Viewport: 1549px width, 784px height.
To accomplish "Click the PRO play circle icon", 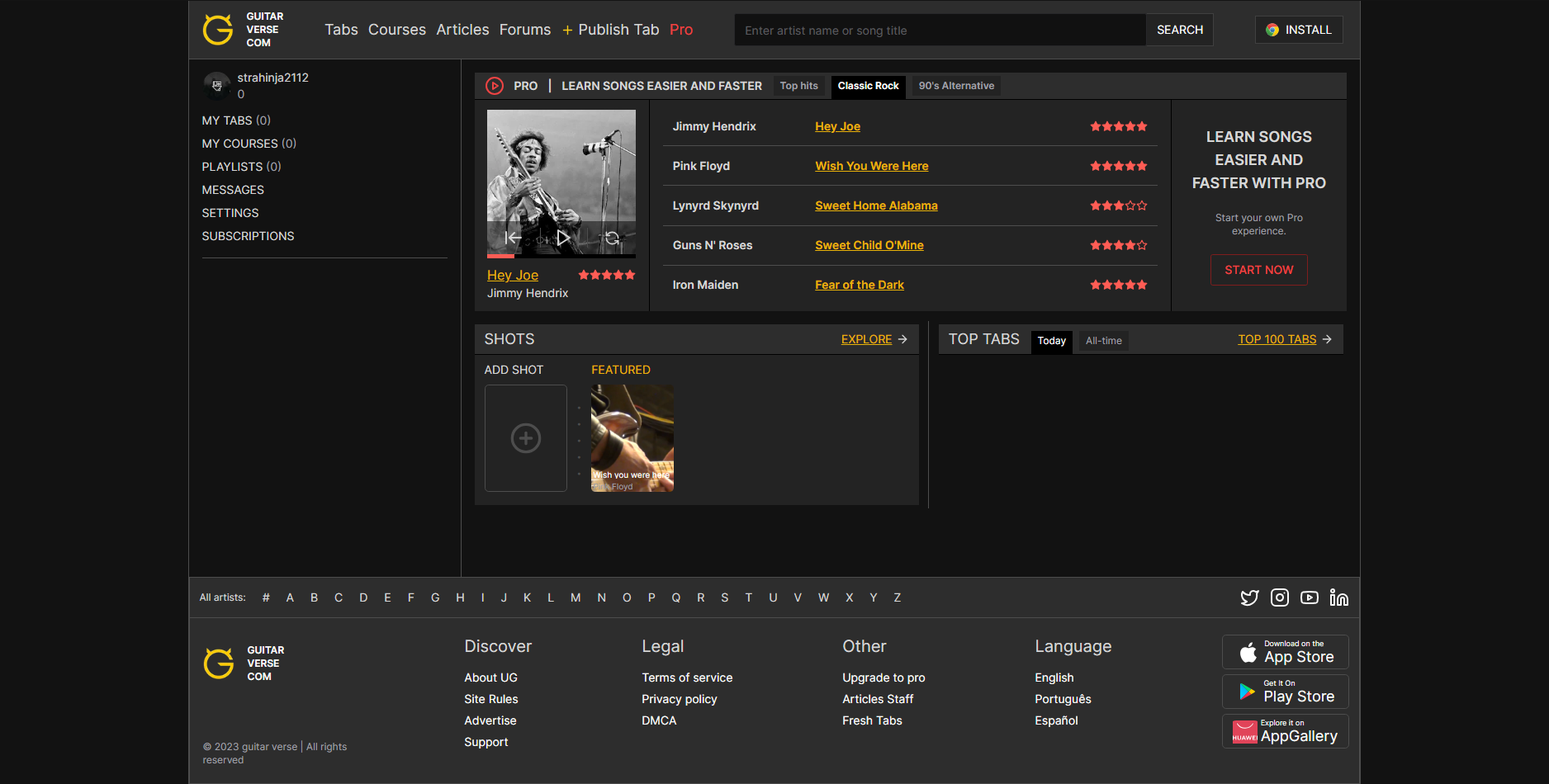I will [x=495, y=86].
